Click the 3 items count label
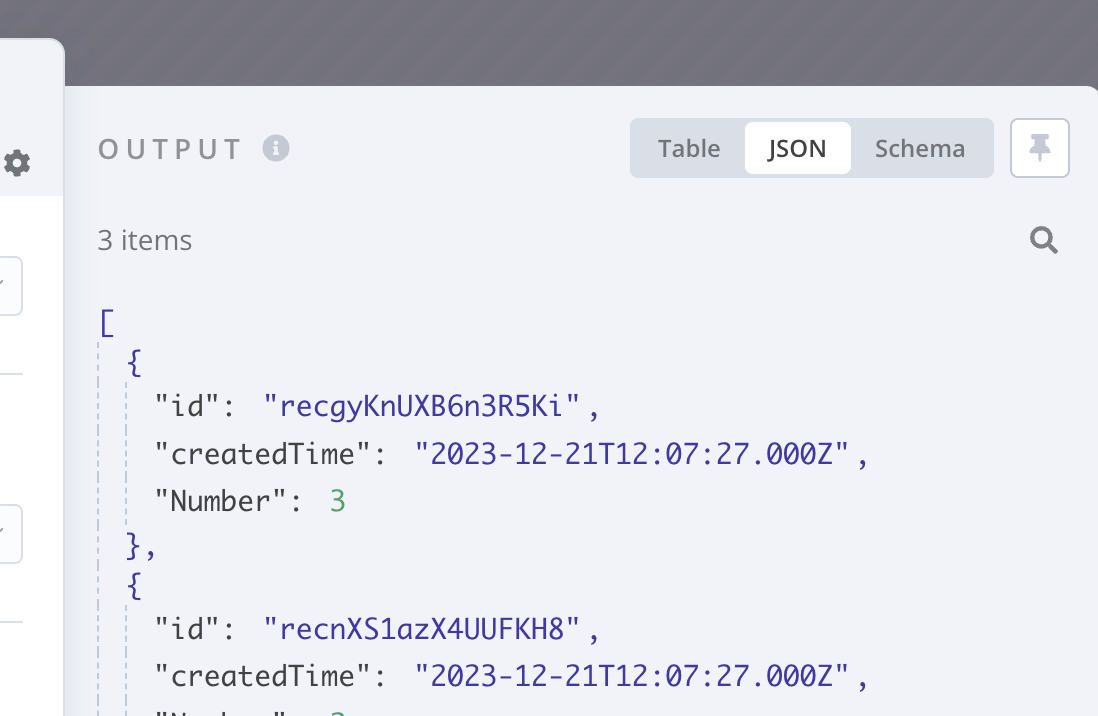 (x=145, y=240)
